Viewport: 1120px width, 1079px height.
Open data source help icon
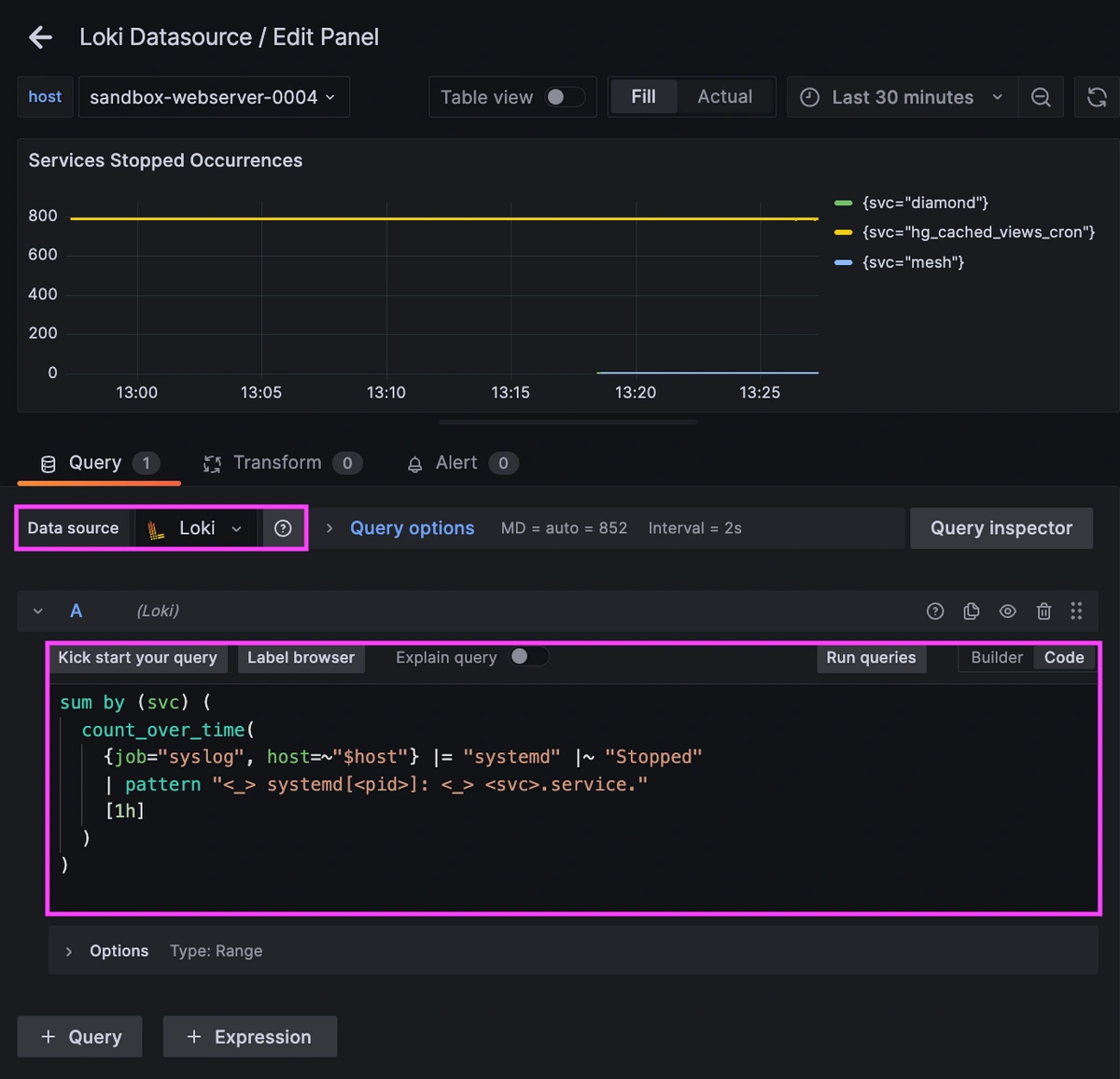tap(283, 528)
